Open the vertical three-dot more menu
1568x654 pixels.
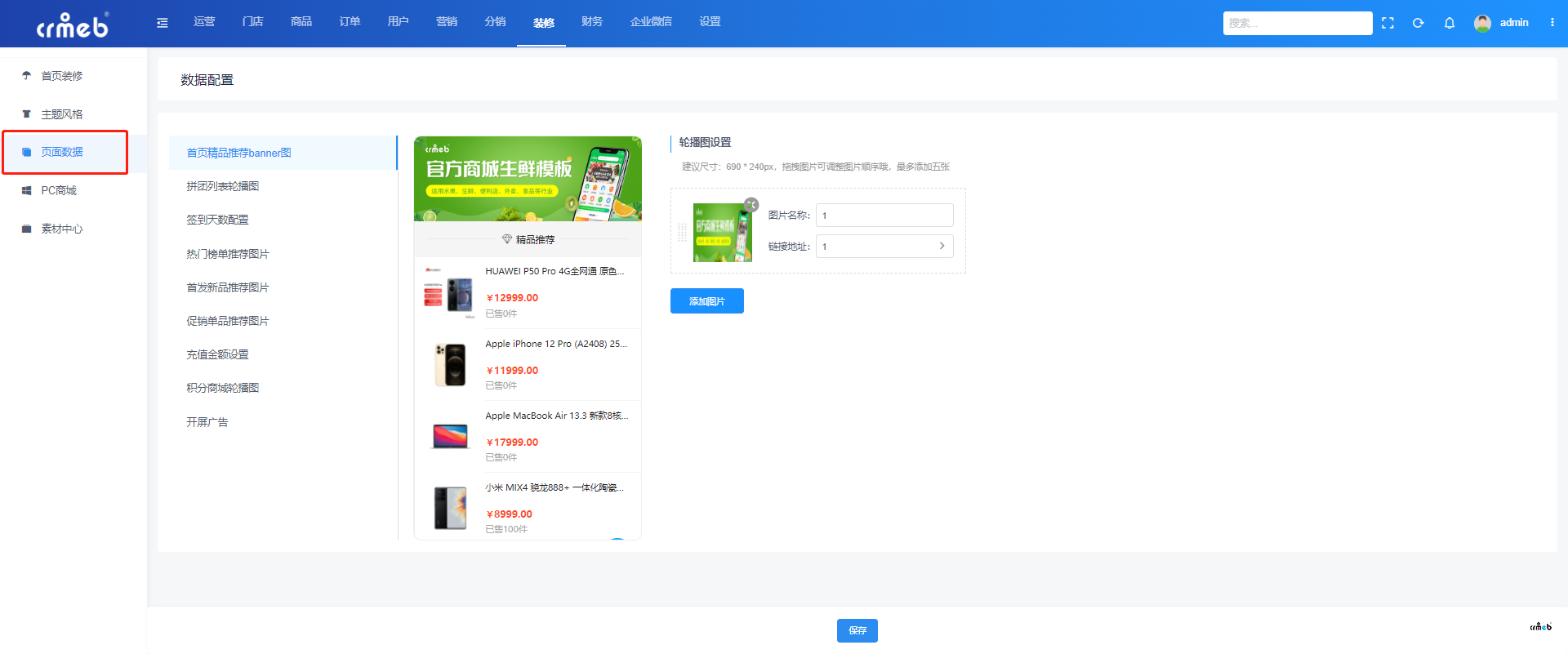[x=1552, y=23]
